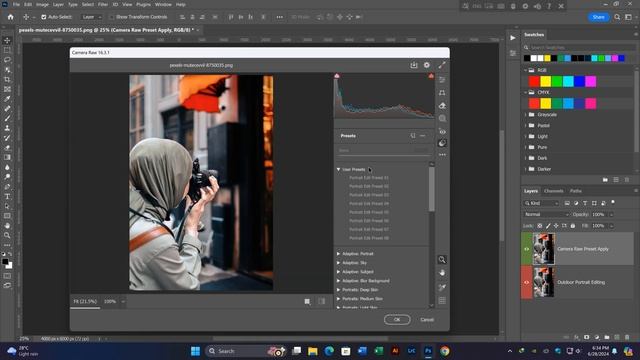Open the Edit panel in Camera Raw
Viewport: 640px width, 360px height.
(x=442, y=80)
